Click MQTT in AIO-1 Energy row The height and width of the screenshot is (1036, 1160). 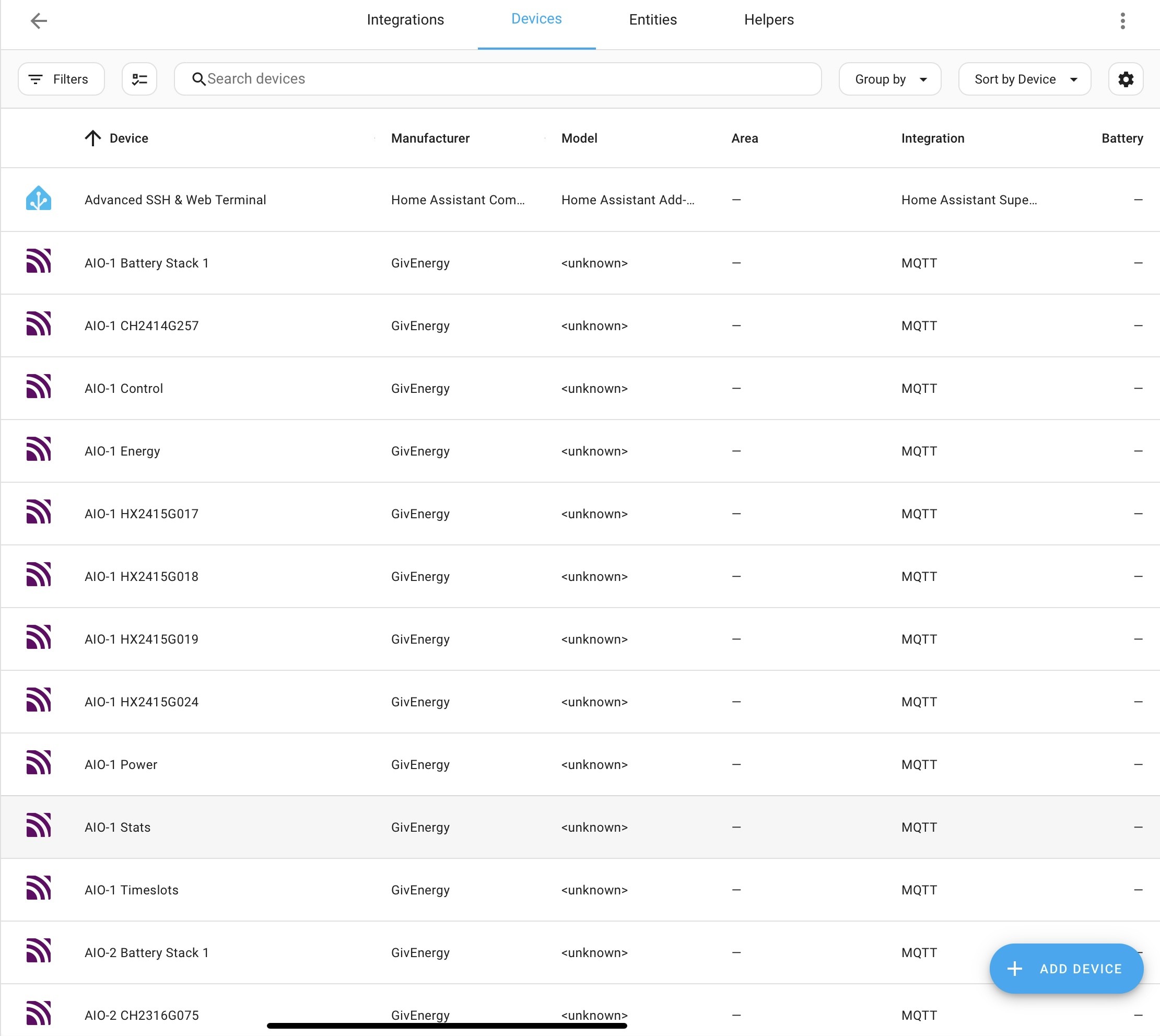pos(919,451)
